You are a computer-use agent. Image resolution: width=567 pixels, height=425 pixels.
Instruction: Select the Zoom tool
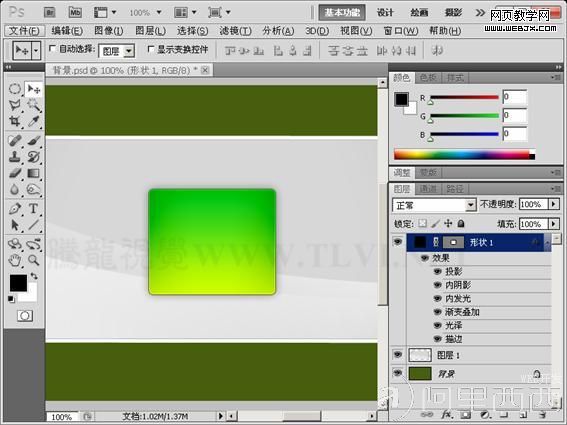pos(33,260)
